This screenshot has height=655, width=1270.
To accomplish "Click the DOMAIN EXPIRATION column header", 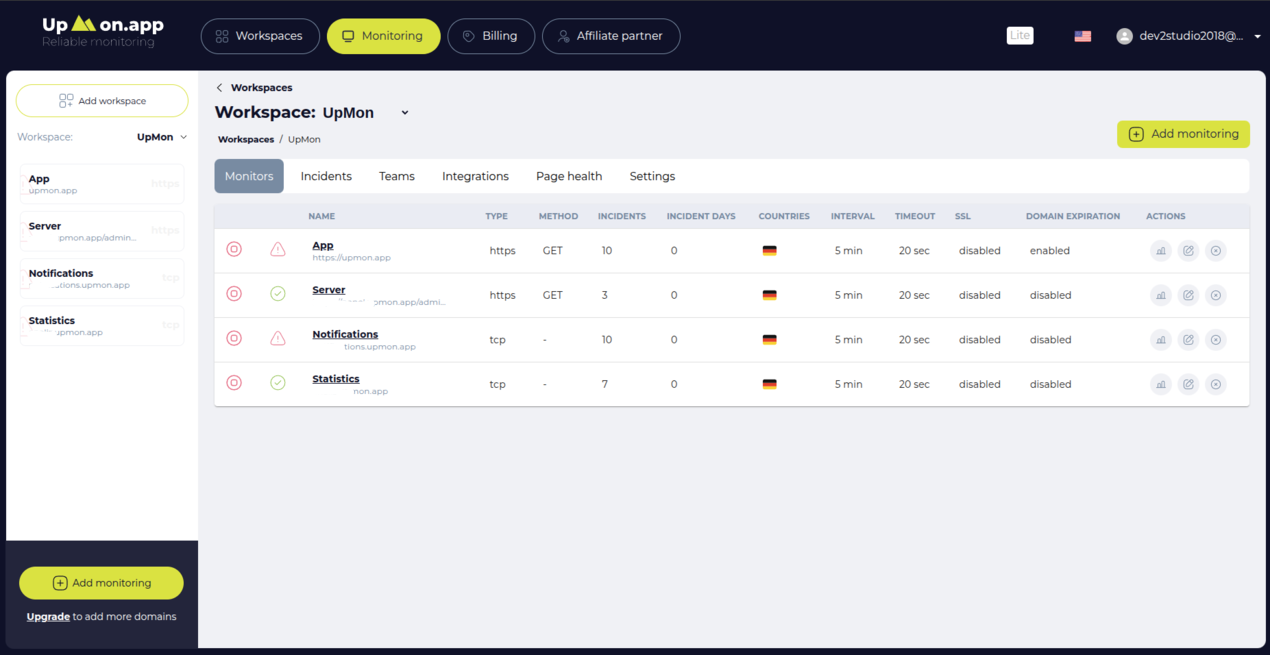I will [x=1073, y=216].
